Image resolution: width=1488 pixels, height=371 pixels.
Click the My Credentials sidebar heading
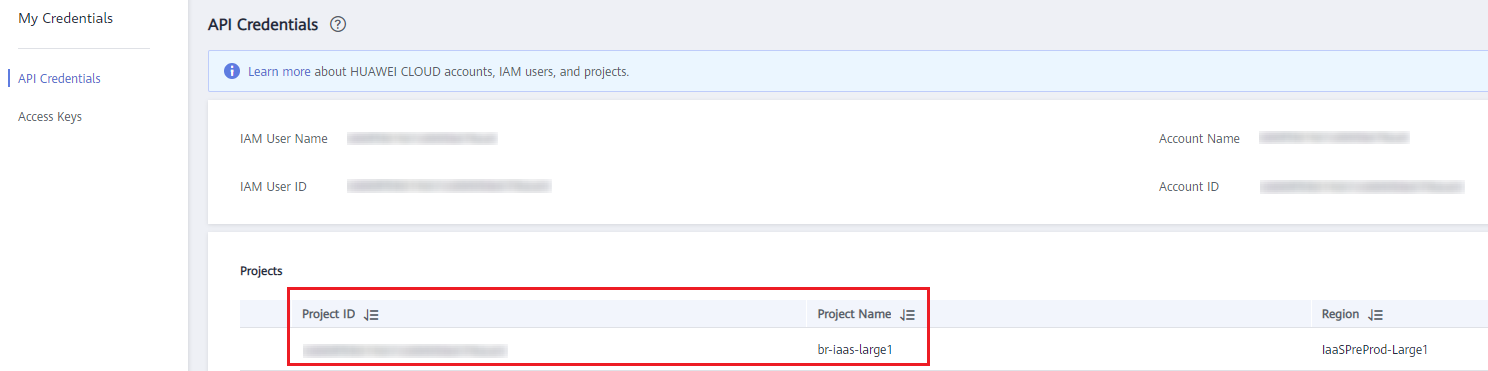(x=65, y=18)
